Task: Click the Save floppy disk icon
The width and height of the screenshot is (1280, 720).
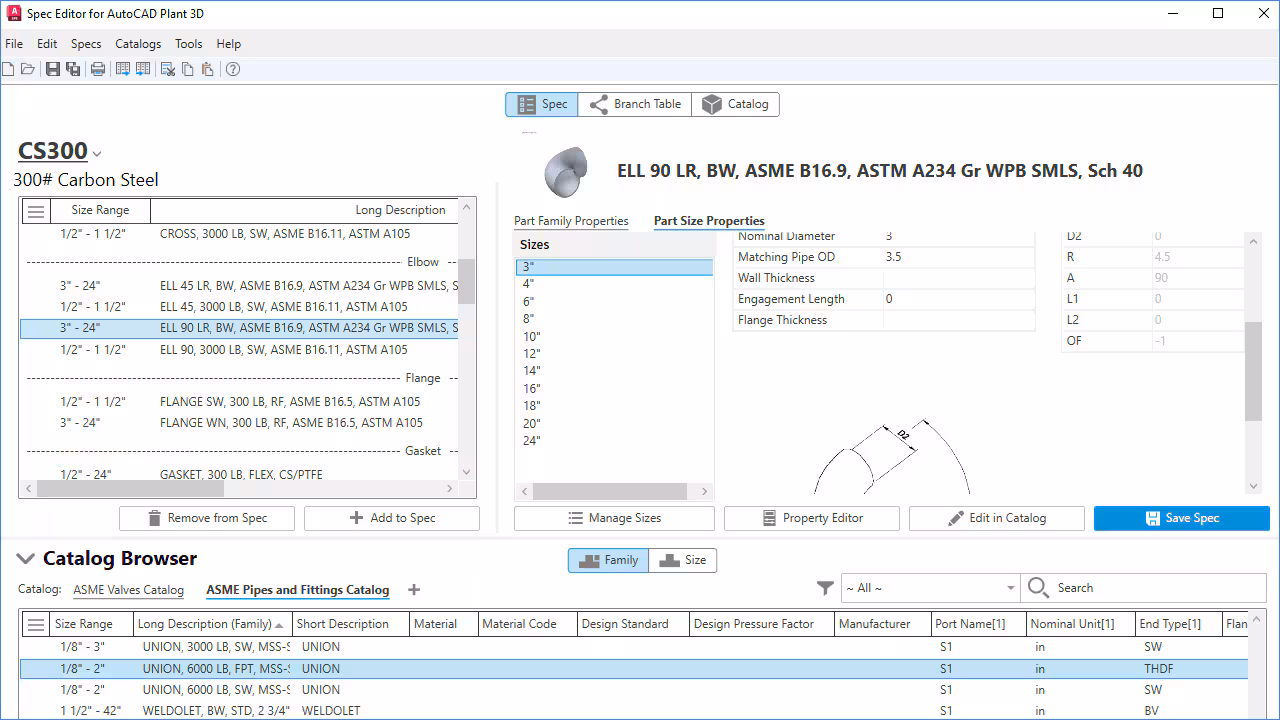Action: click(x=52, y=69)
